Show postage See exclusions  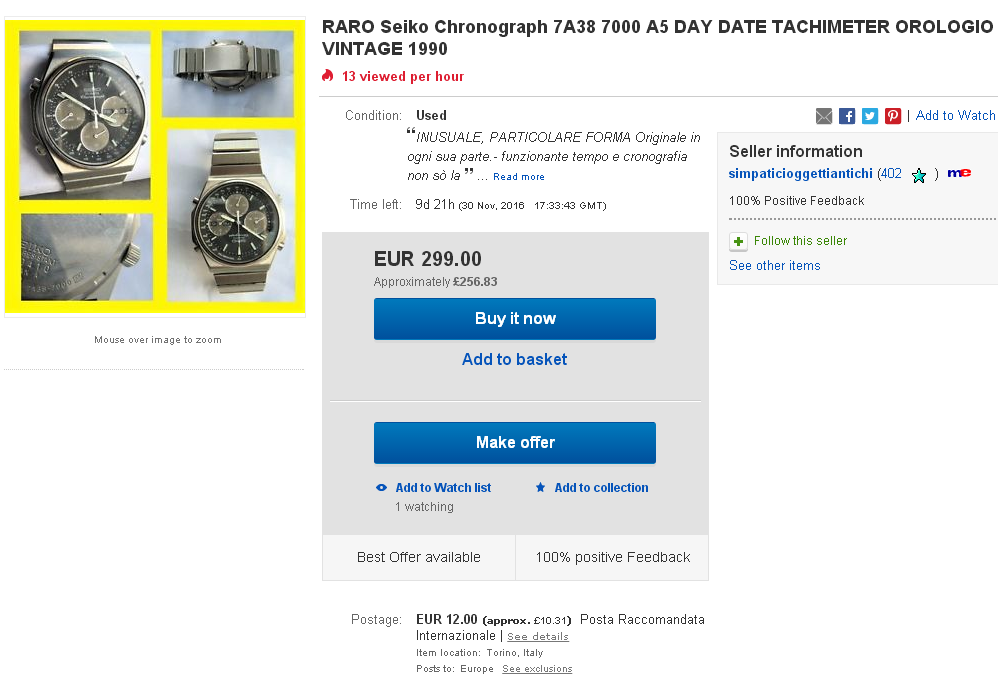point(537,669)
